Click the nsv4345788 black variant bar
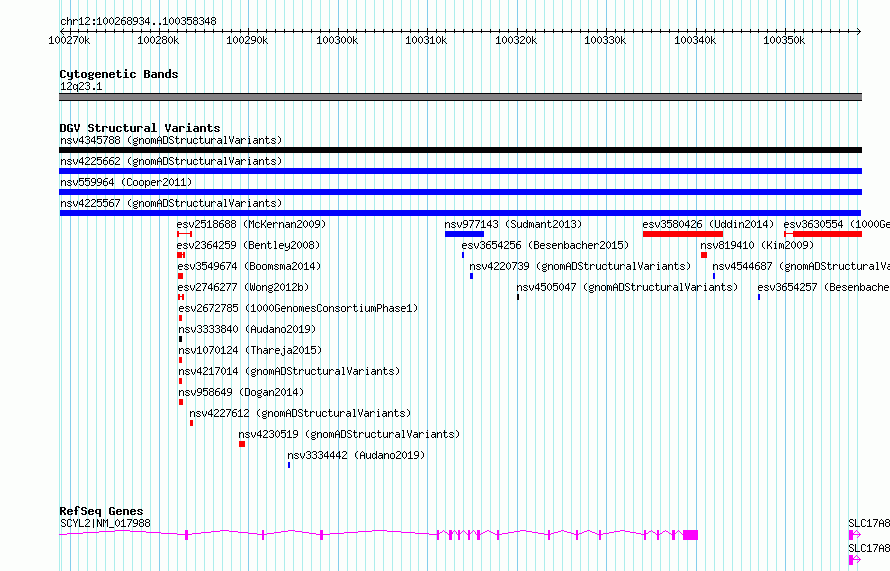 (460, 150)
